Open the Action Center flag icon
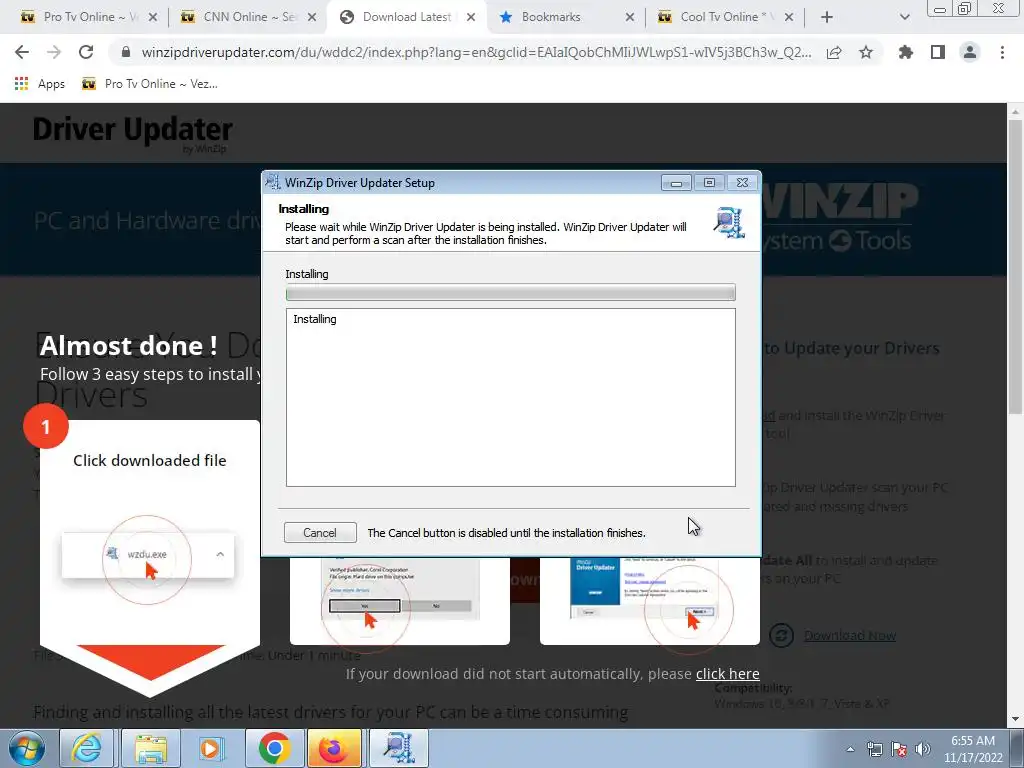The width and height of the screenshot is (1024, 768). click(899, 749)
